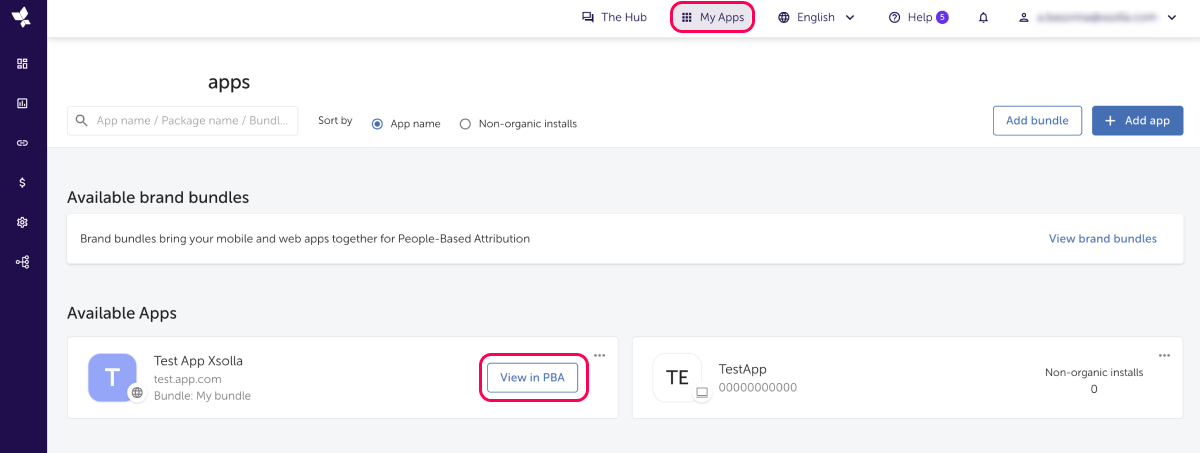Click the View brand bundles link
1200x453 pixels.
(1102, 239)
